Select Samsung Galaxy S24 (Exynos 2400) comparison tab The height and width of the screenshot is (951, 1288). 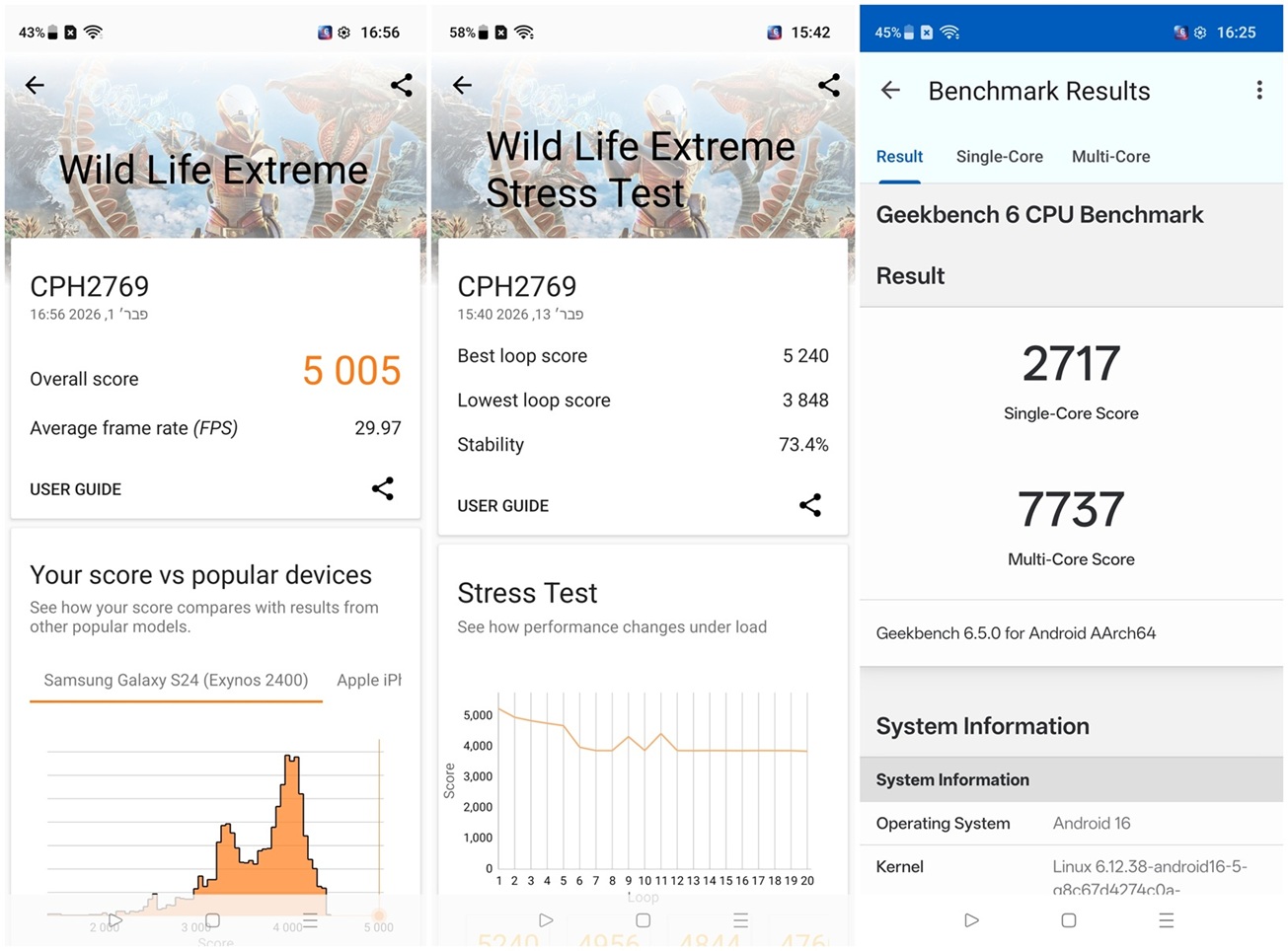click(x=176, y=681)
